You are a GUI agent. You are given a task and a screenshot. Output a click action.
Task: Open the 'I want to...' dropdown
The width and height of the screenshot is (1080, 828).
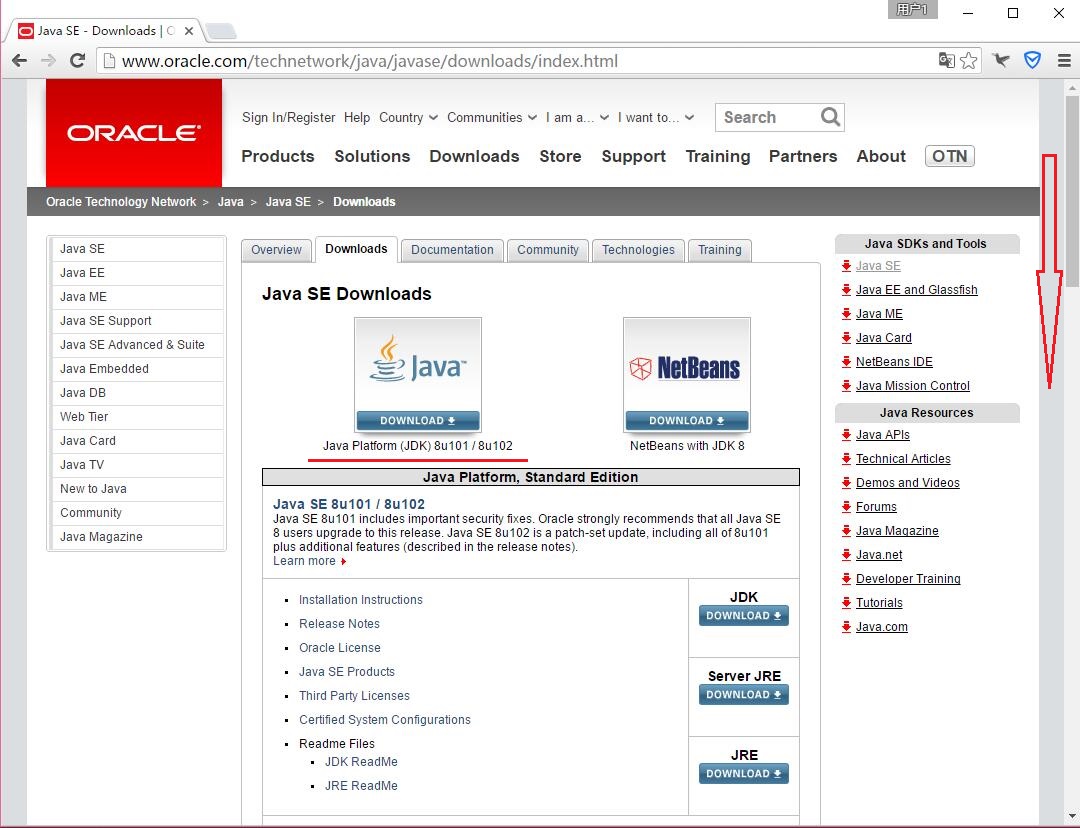(x=656, y=118)
